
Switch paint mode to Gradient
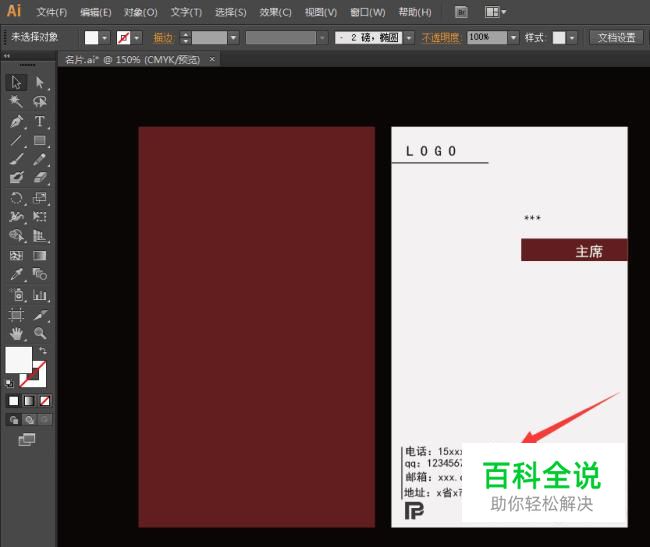[28, 400]
